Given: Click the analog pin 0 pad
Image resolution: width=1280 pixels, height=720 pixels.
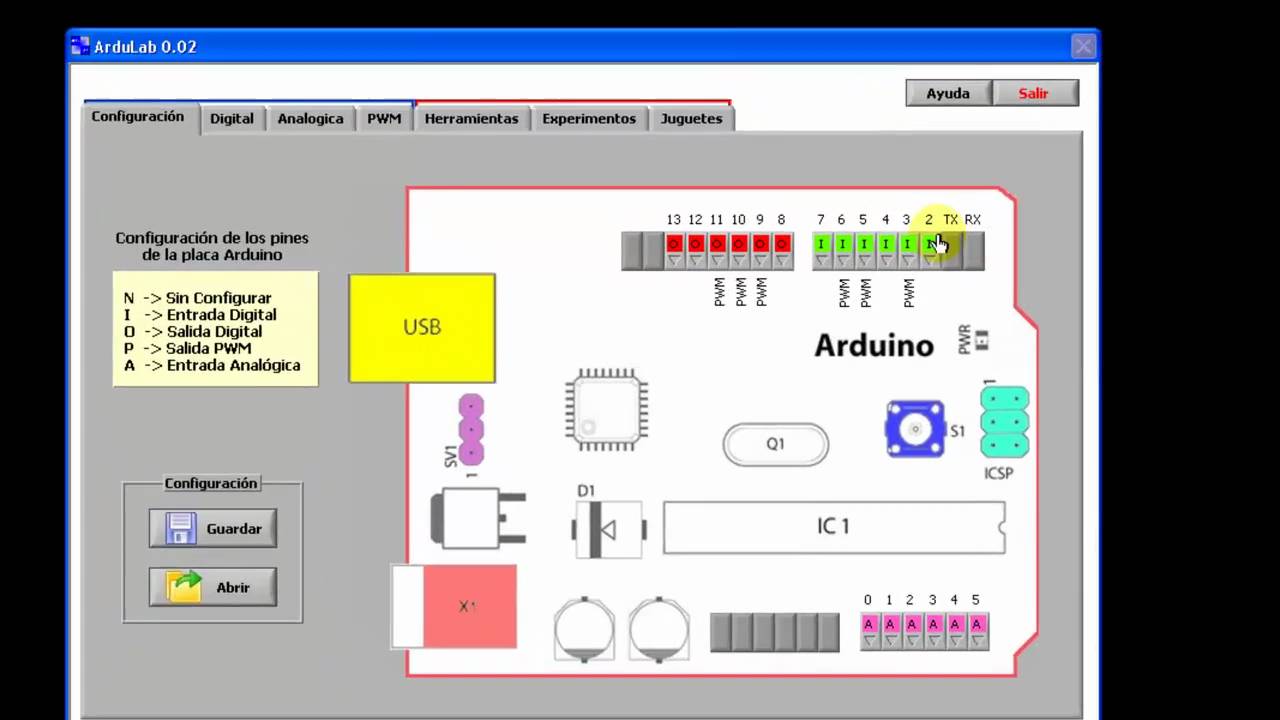Looking at the screenshot, I should 867,623.
